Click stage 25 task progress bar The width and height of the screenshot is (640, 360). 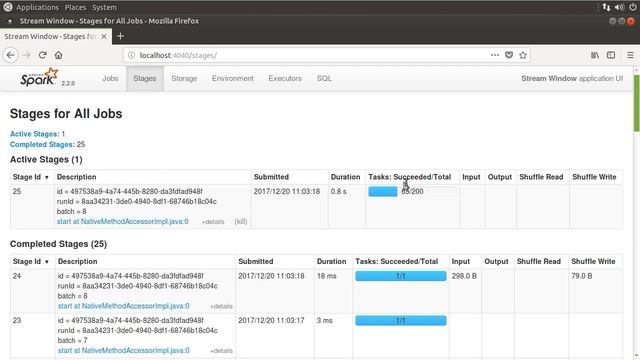click(x=412, y=191)
